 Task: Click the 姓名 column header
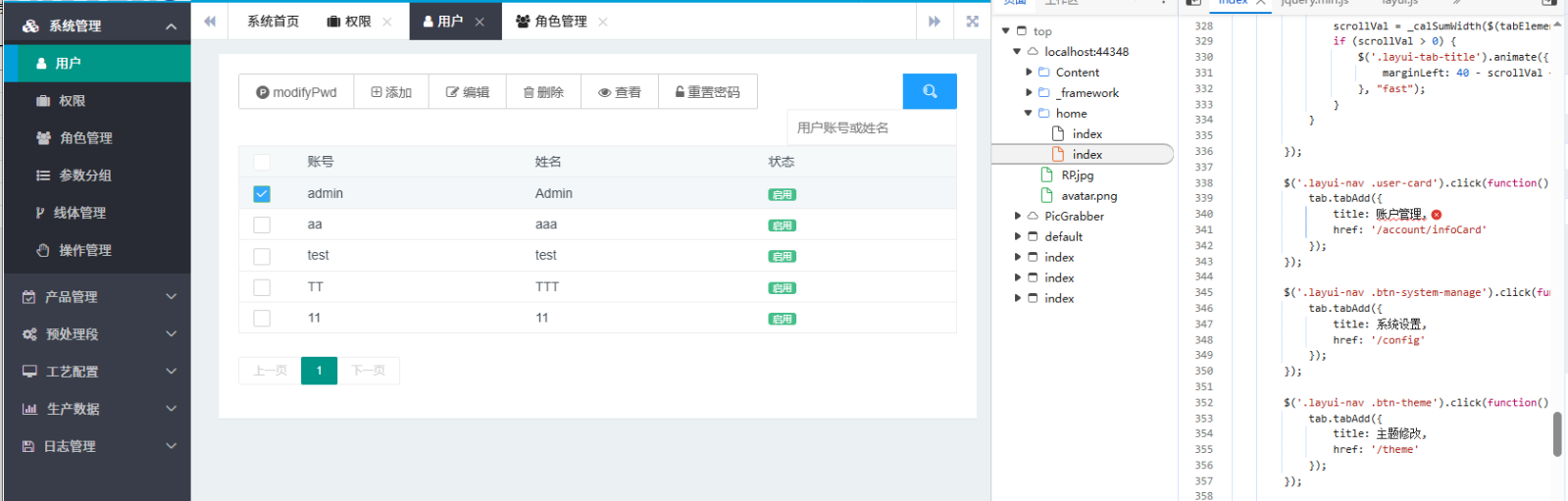coord(548,162)
